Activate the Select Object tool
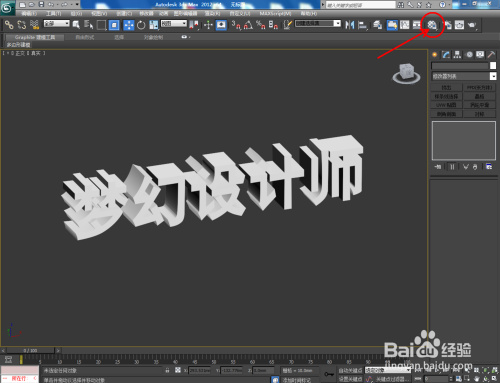 click(x=76, y=25)
